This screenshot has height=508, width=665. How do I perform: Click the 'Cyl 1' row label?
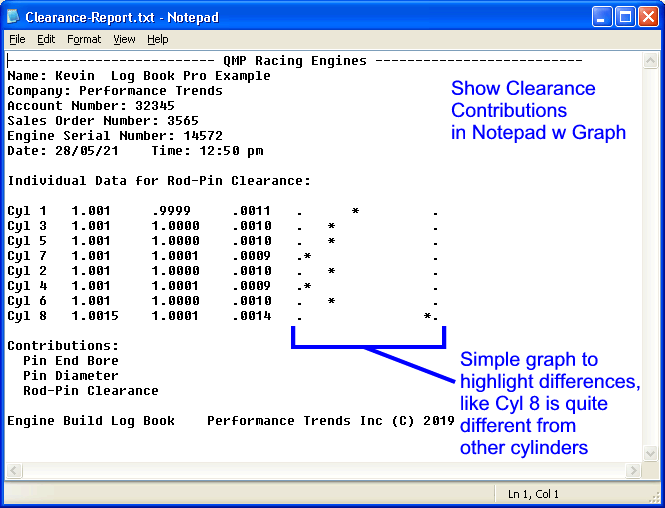click(27, 211)
